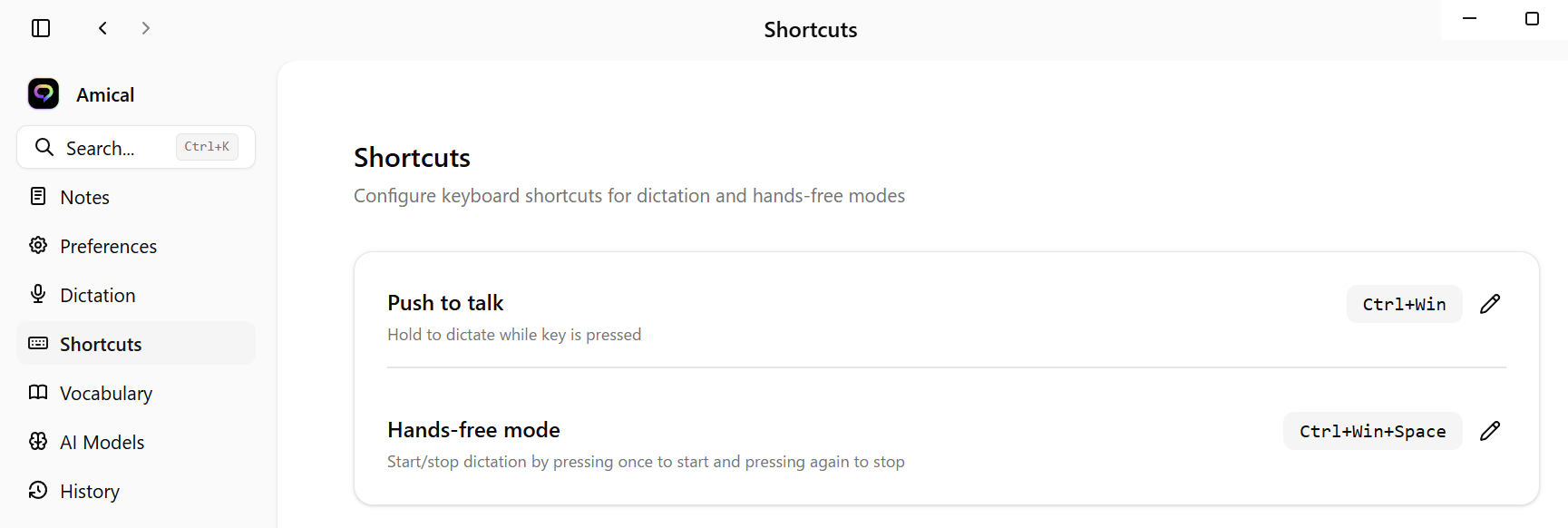Image resolution: width=1568 pixels, height=528 pixels.
Task: Click the History clock icon
Action: point(37,490)
